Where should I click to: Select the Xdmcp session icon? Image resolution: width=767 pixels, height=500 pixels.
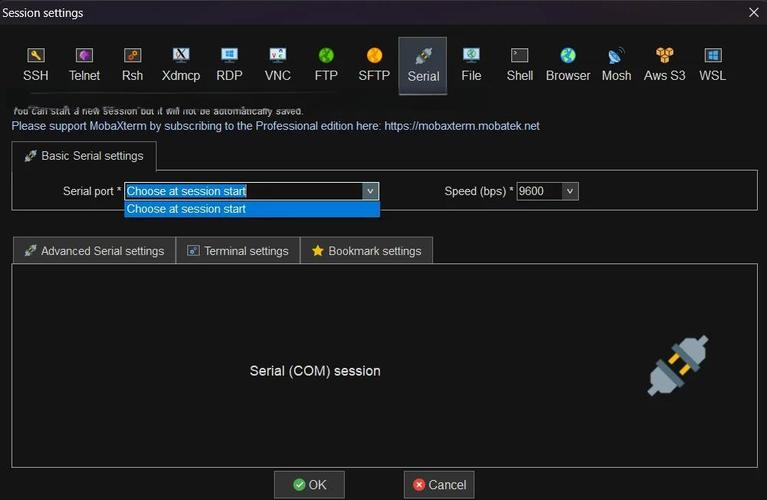coord(181,65)
